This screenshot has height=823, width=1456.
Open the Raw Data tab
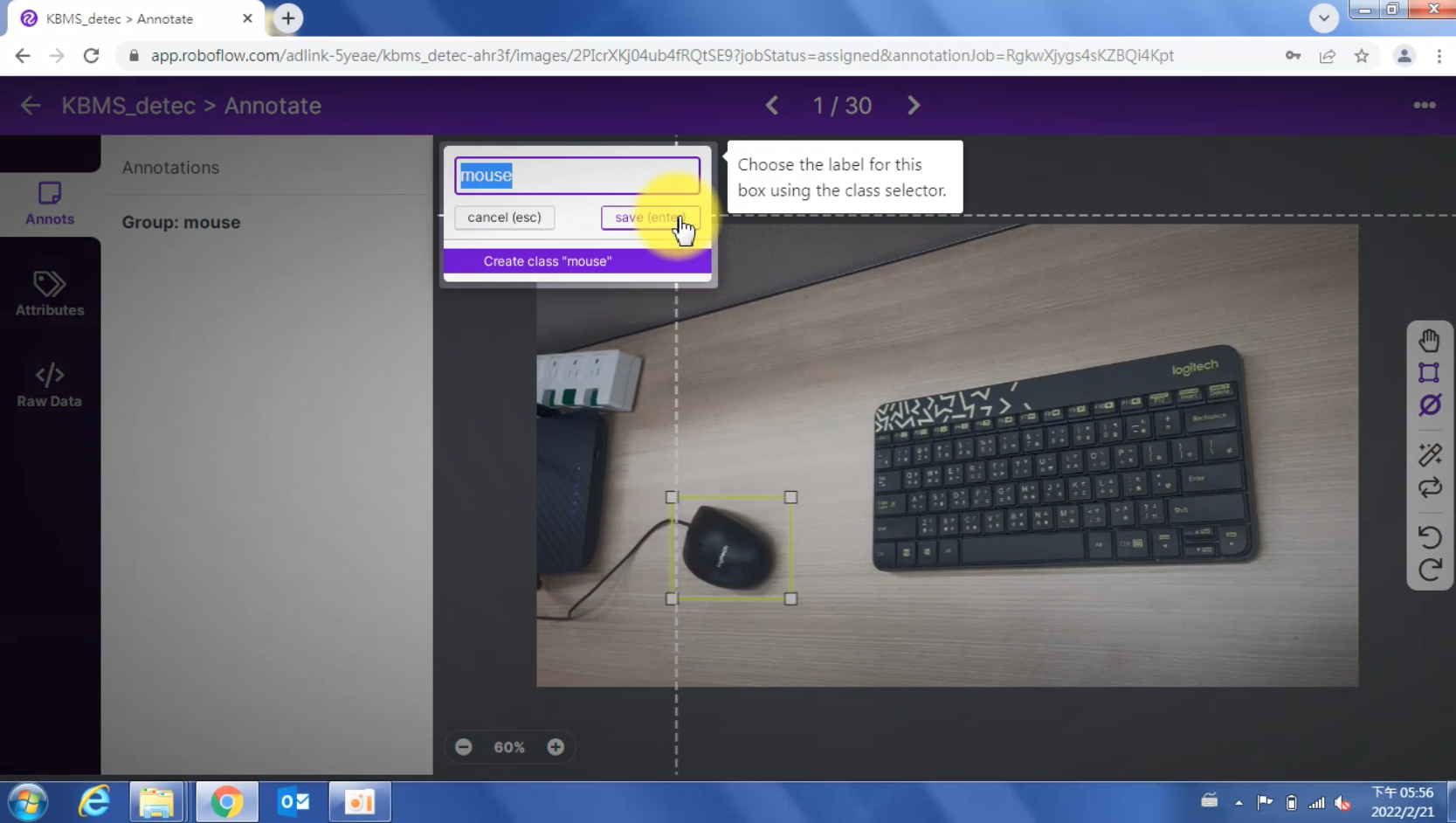click(x=50, y=385)
